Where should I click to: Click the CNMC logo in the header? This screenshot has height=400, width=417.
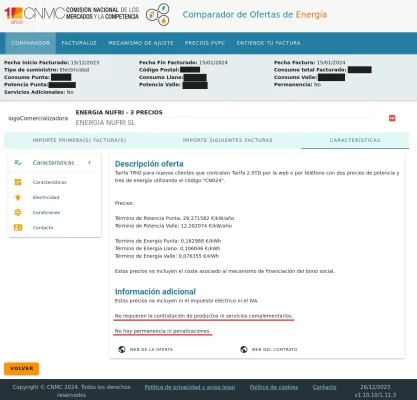point(71,14)
